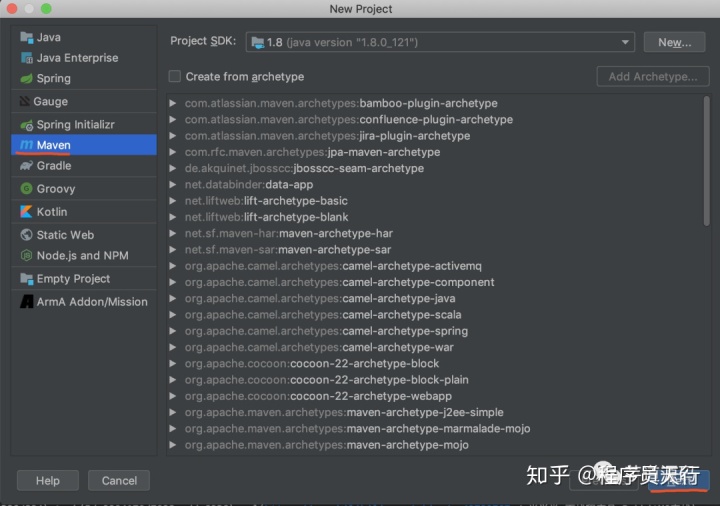The image size is (720, 506).
Task: Click the Gradle elephant icon
Action: click(x=27, y=166)
